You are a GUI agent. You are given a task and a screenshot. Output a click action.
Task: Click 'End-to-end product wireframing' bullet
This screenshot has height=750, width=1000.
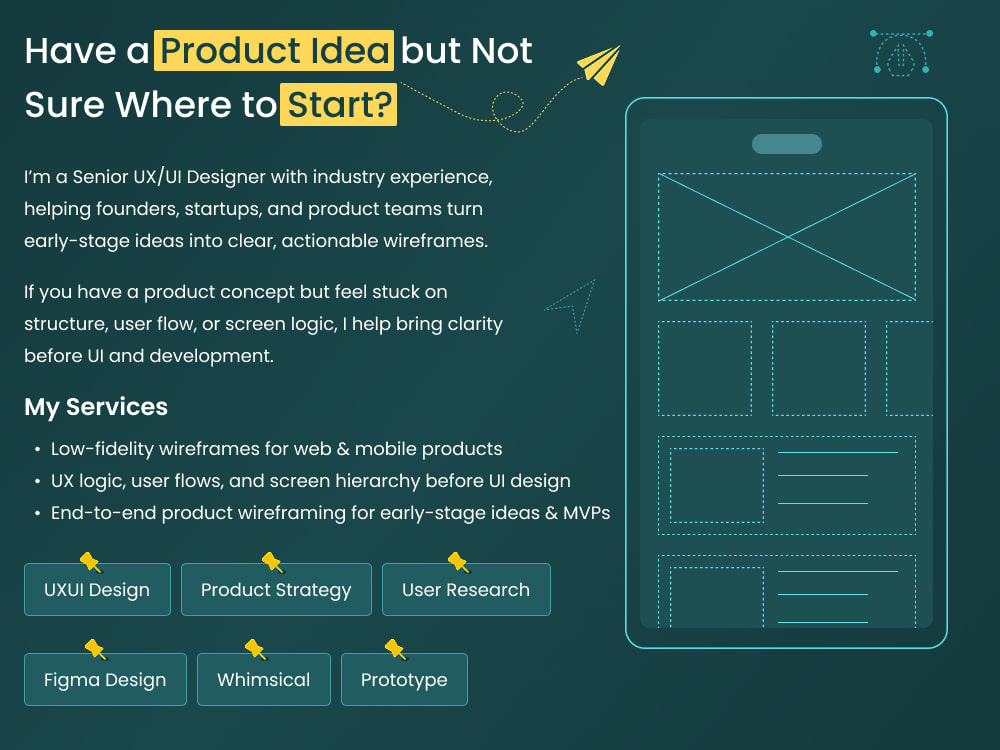330,513
